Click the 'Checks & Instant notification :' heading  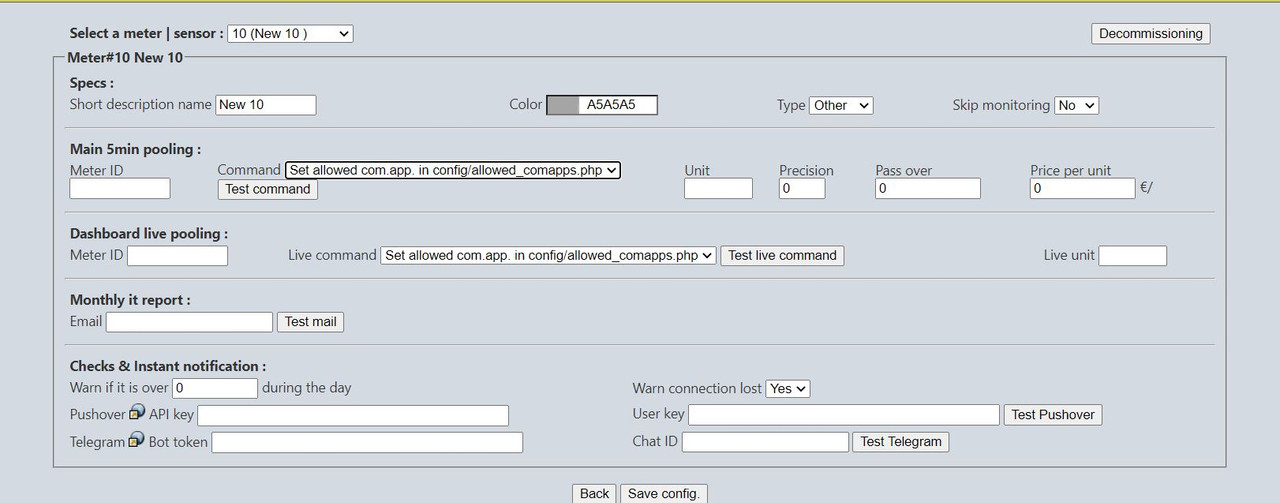click(168, 366)
